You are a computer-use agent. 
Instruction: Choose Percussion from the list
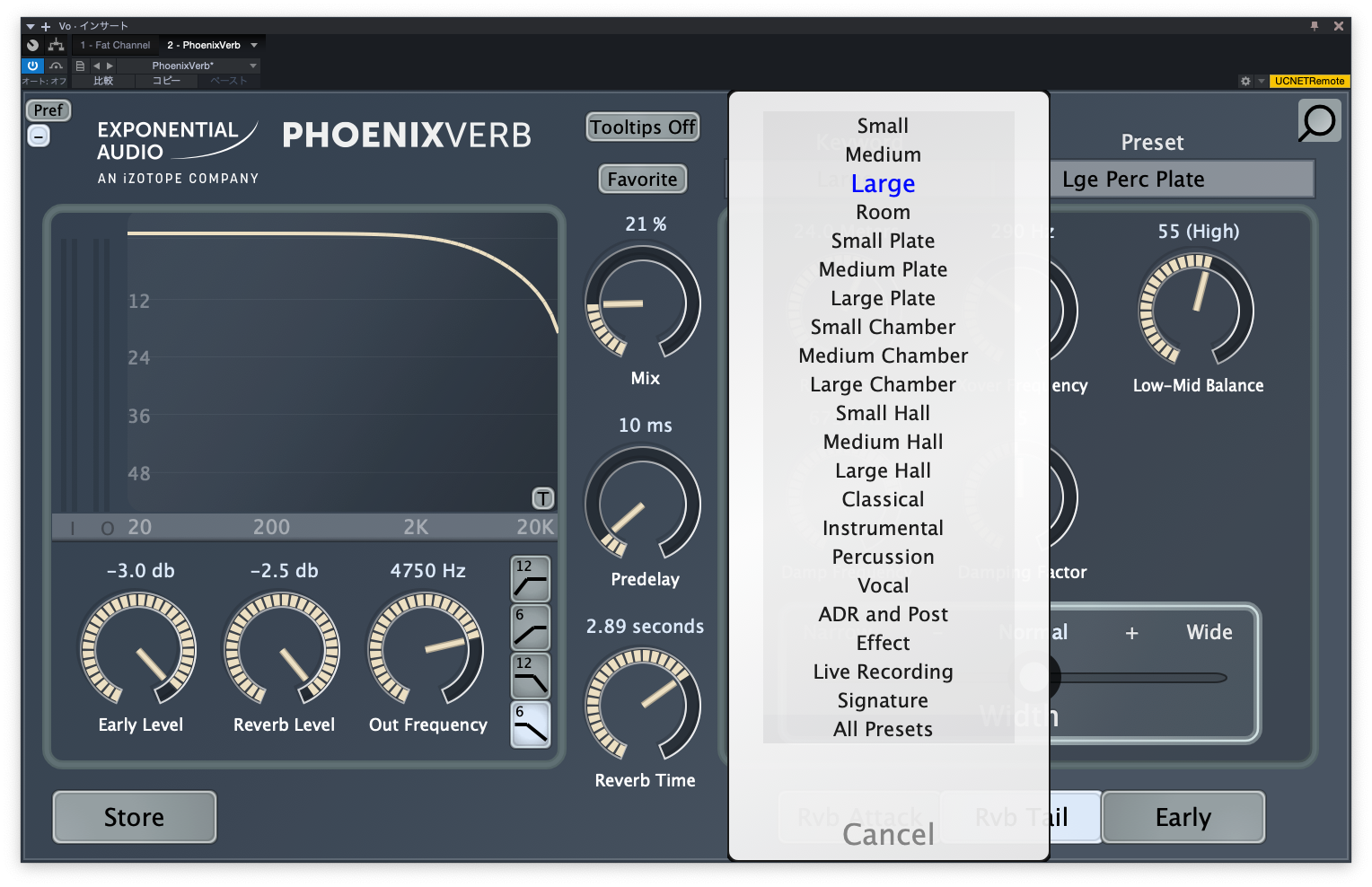883,557
